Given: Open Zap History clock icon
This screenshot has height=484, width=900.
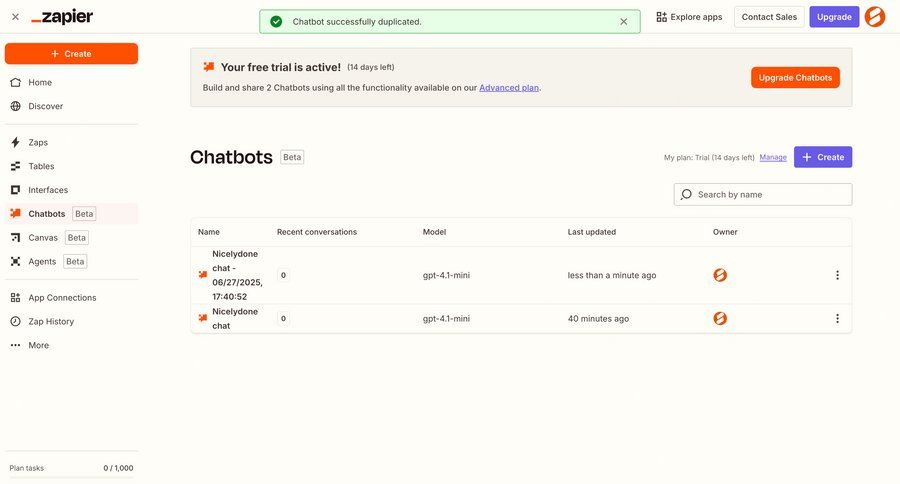Looking at the screenshot, I should point(15,322).
